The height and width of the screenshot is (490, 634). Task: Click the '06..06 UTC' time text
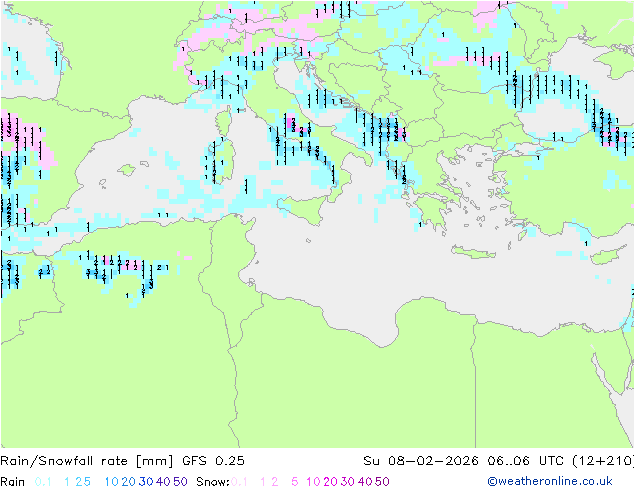(x=526, y=461)
